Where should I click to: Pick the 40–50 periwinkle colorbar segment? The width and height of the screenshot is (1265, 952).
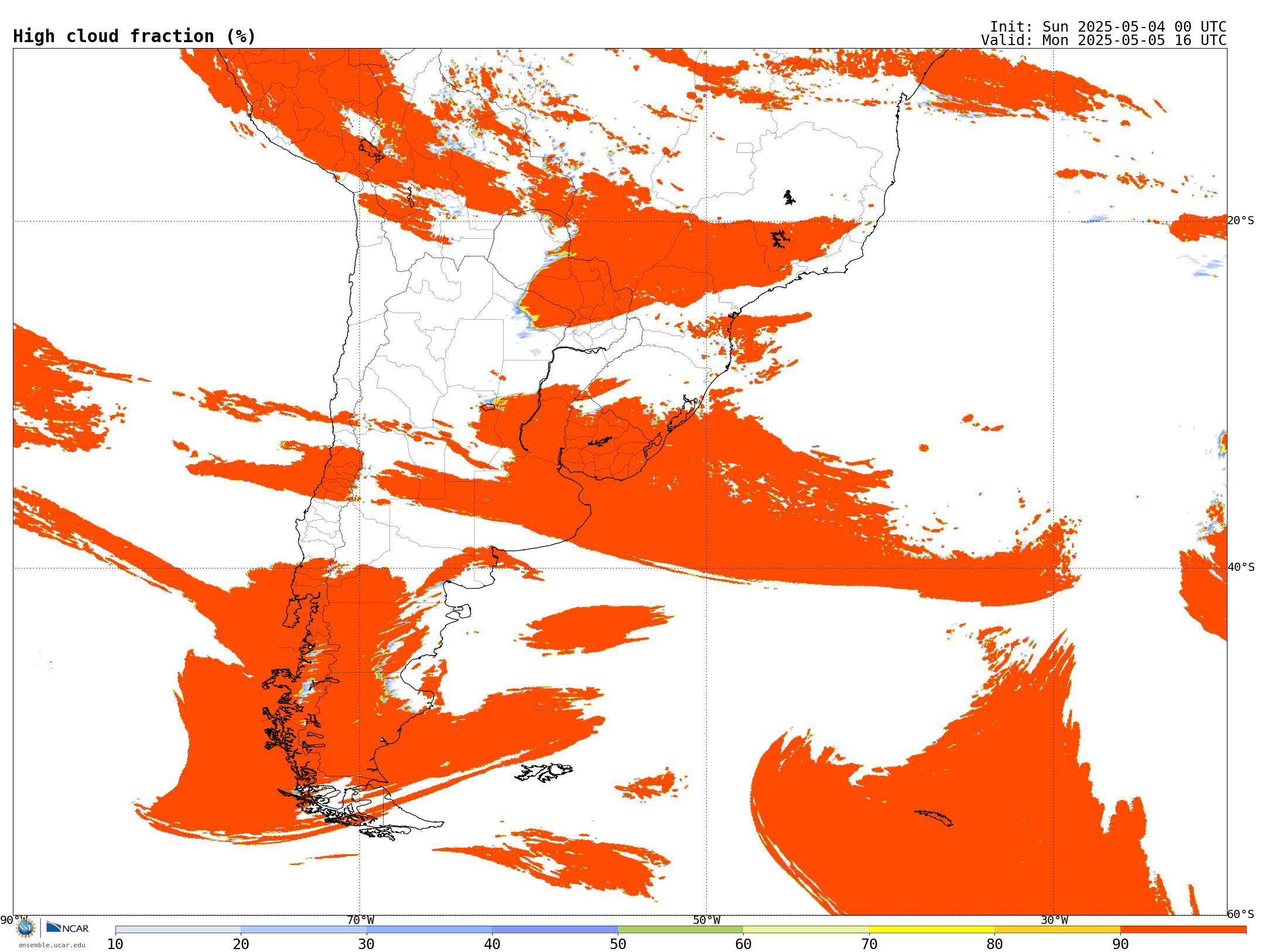tap(555, 930)
